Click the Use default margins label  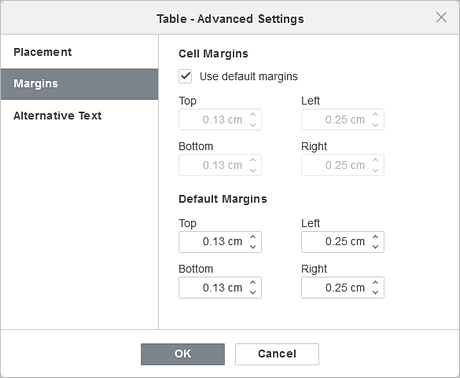[249, 76]
